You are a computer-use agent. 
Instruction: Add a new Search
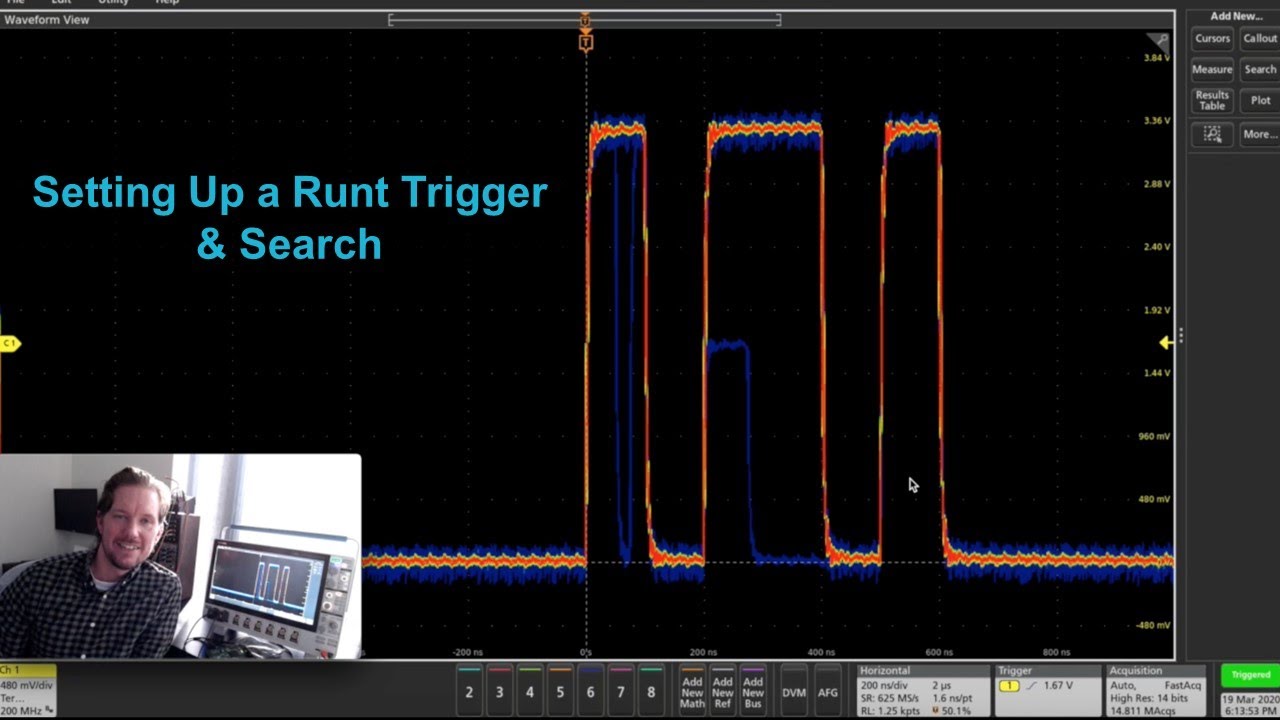1260,70
